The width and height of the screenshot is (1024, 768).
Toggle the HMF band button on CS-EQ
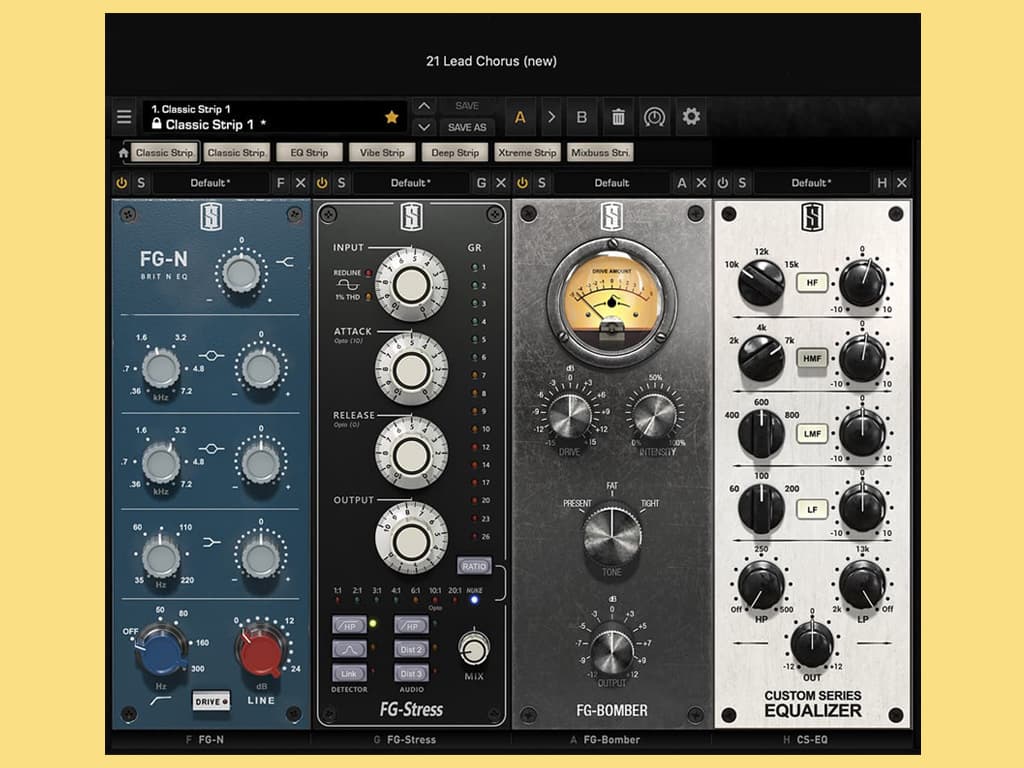click(x=812, y=359)
